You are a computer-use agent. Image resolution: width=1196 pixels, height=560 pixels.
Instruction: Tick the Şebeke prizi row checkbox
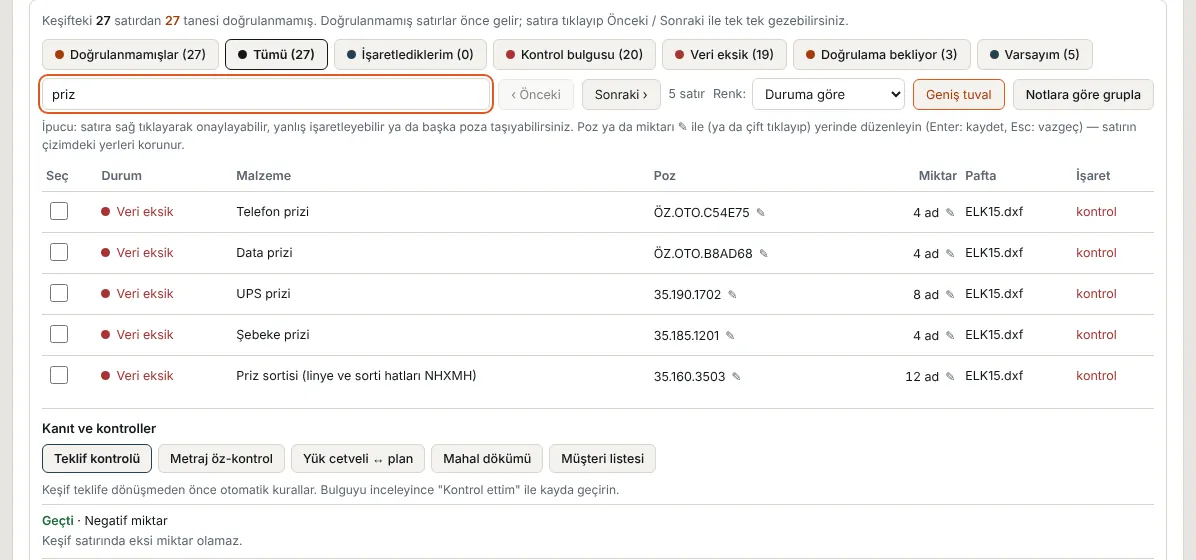point(59,334)
